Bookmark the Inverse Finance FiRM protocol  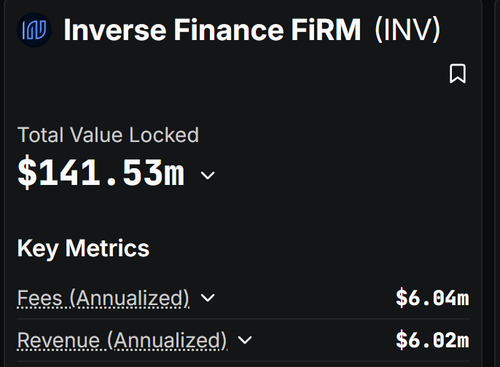click(458, 74)
